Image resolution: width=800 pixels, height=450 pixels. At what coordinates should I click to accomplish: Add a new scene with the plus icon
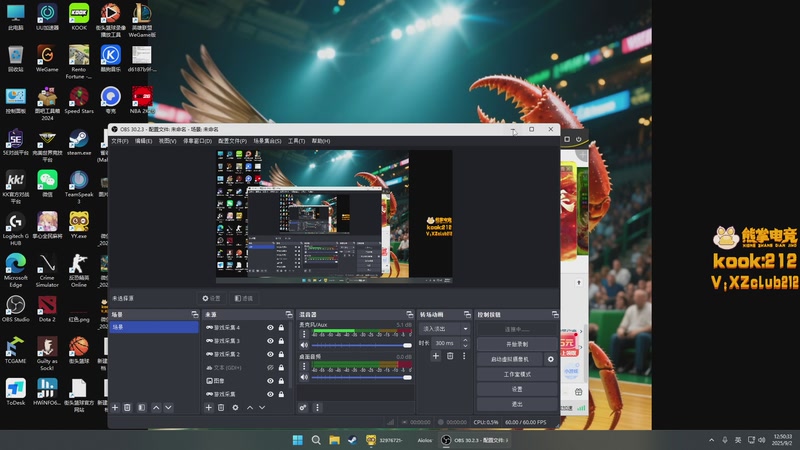click(x=115, y=408)
